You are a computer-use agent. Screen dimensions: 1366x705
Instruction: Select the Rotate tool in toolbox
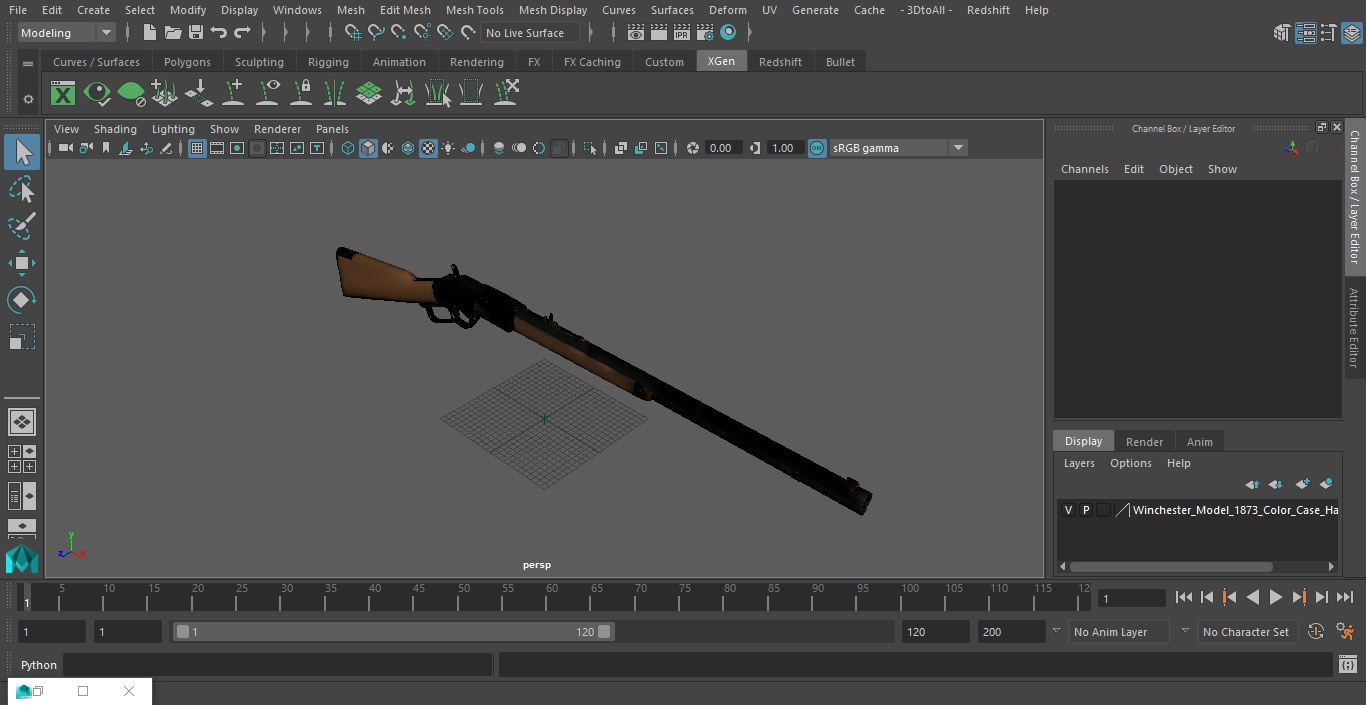[21, 300]
